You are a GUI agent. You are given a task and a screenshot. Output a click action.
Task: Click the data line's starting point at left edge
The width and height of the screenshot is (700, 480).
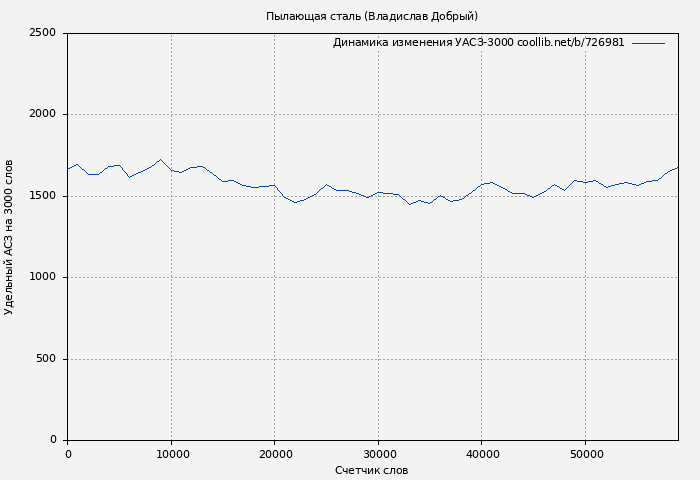click(68, 168)
